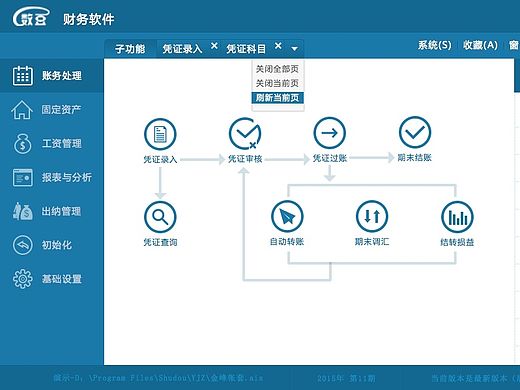The width and height of the screenshot is (520, 390).
Task: Open the 结转损益 bar chart icon
Action: pyautogui.click(x=457, y=217)
